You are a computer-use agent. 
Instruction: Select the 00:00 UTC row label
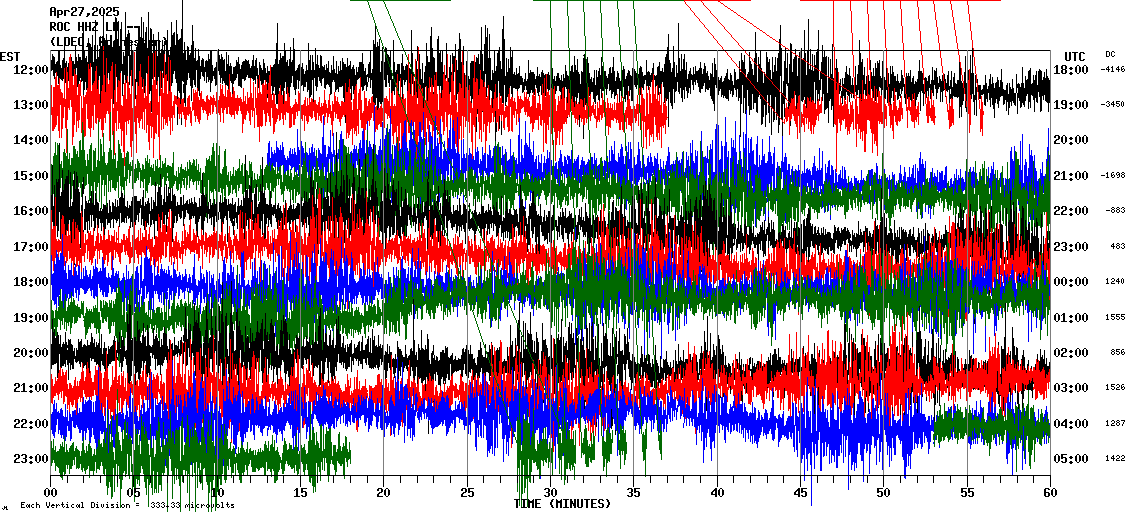click(1071, 282)
